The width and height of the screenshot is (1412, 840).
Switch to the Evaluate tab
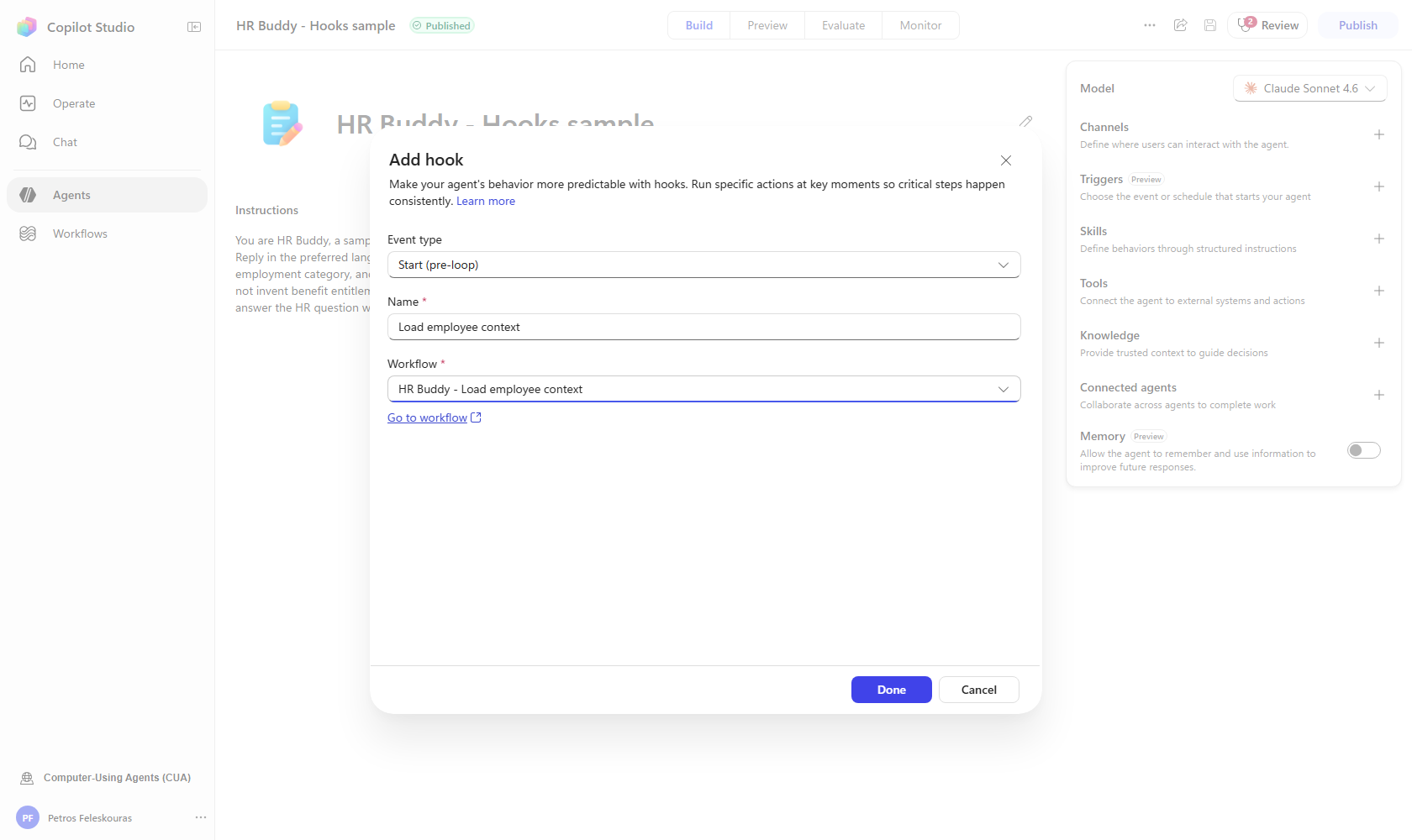(x=843, y=25)
